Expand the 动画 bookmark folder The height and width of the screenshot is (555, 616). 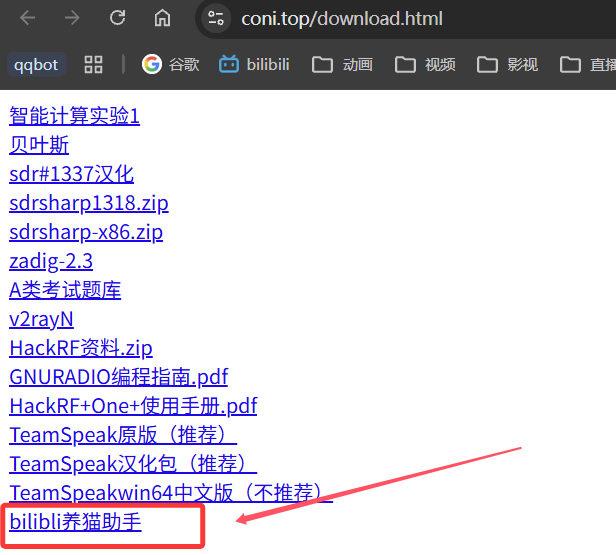click(x=342, y=65)
